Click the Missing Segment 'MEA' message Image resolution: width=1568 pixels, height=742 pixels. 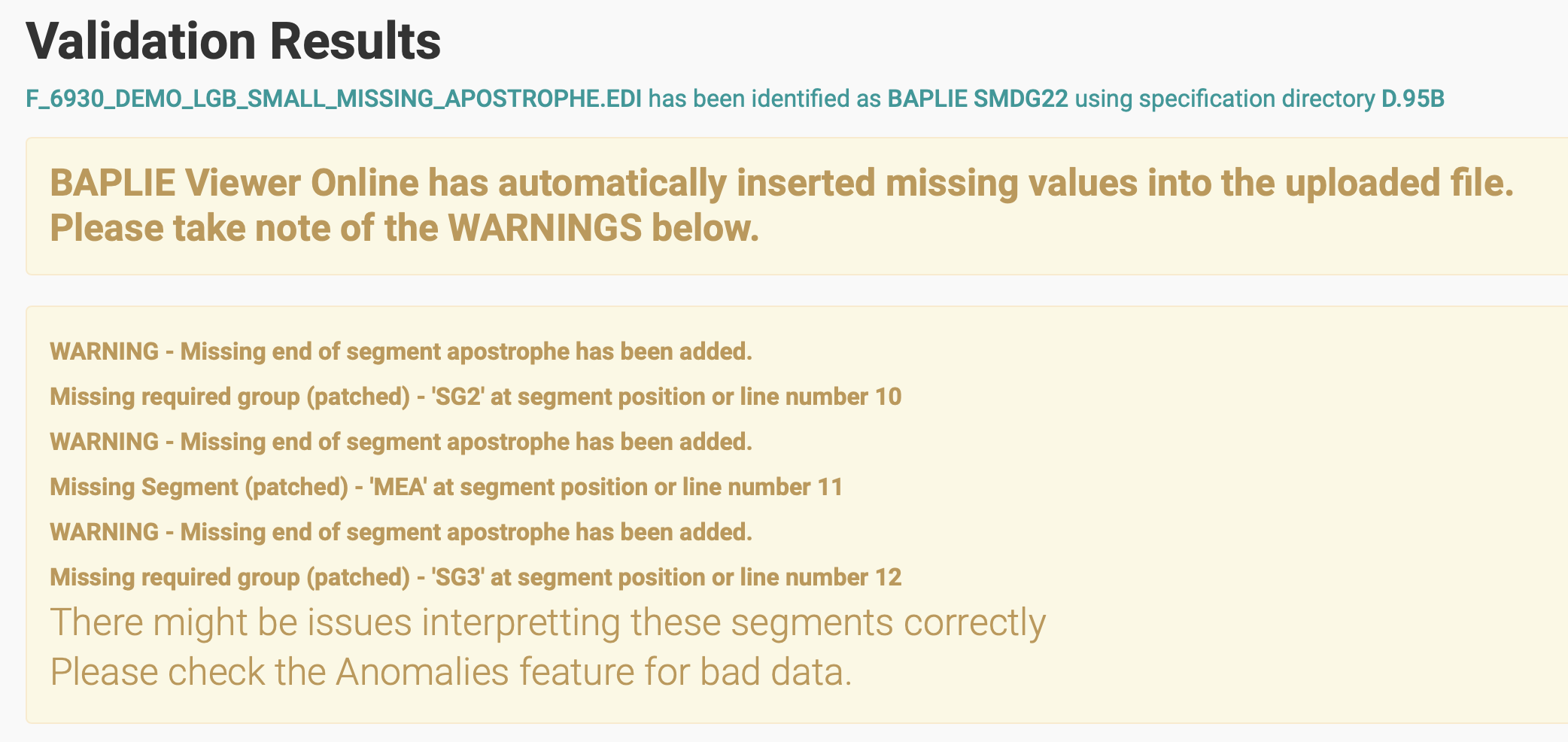coord(445,487)
